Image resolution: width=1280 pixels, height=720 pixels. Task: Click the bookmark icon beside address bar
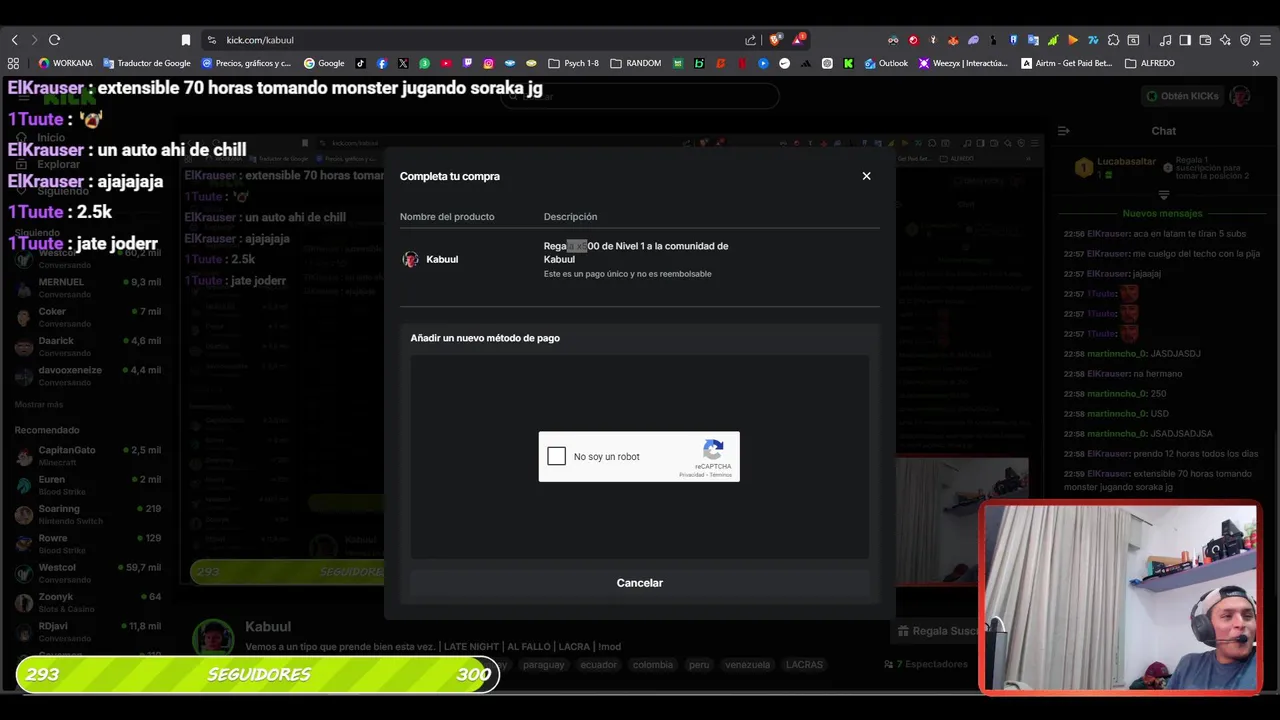[x=185, y=40]
